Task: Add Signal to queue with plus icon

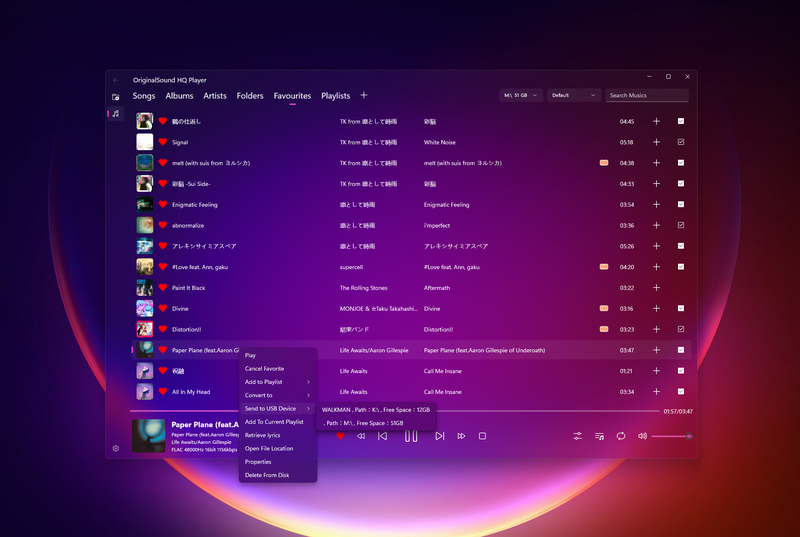Action: coord(657,142)
